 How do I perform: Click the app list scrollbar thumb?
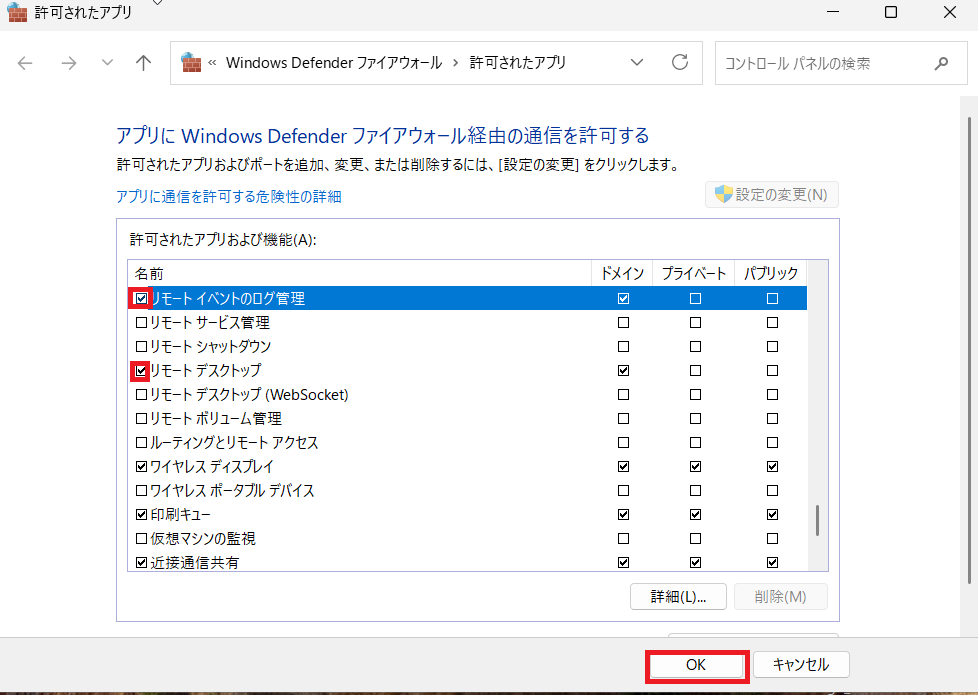(818, 520)
